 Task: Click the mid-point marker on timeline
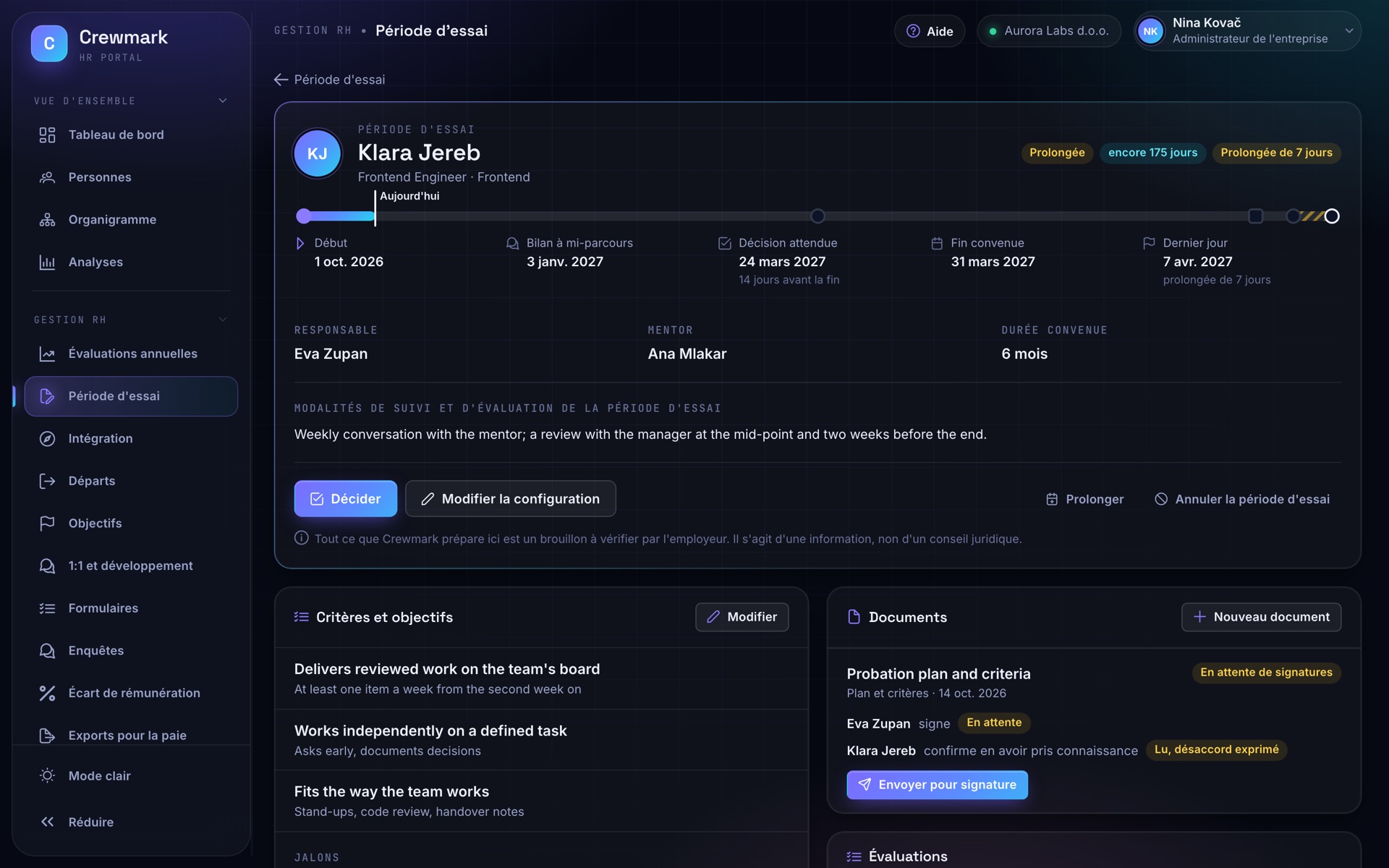click(x=817, y=216)
